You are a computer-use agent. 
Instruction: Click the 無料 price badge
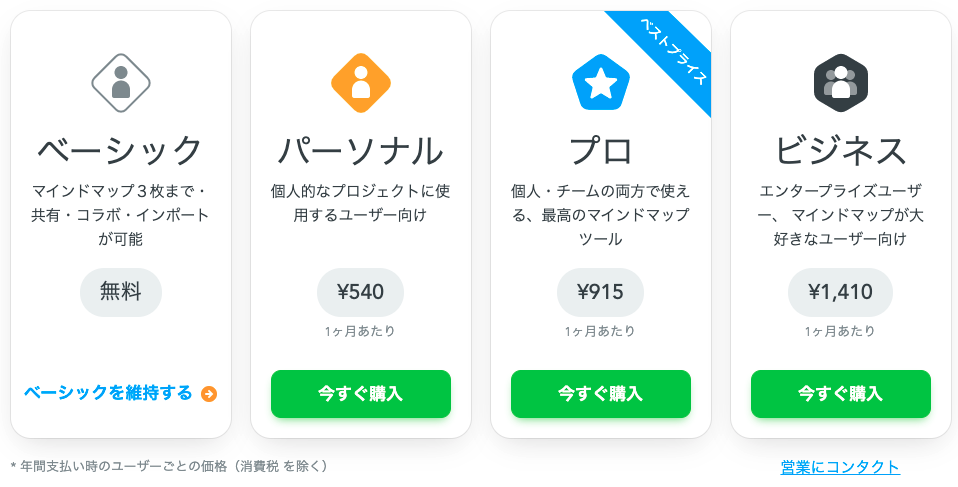click(x=121, y=292)
